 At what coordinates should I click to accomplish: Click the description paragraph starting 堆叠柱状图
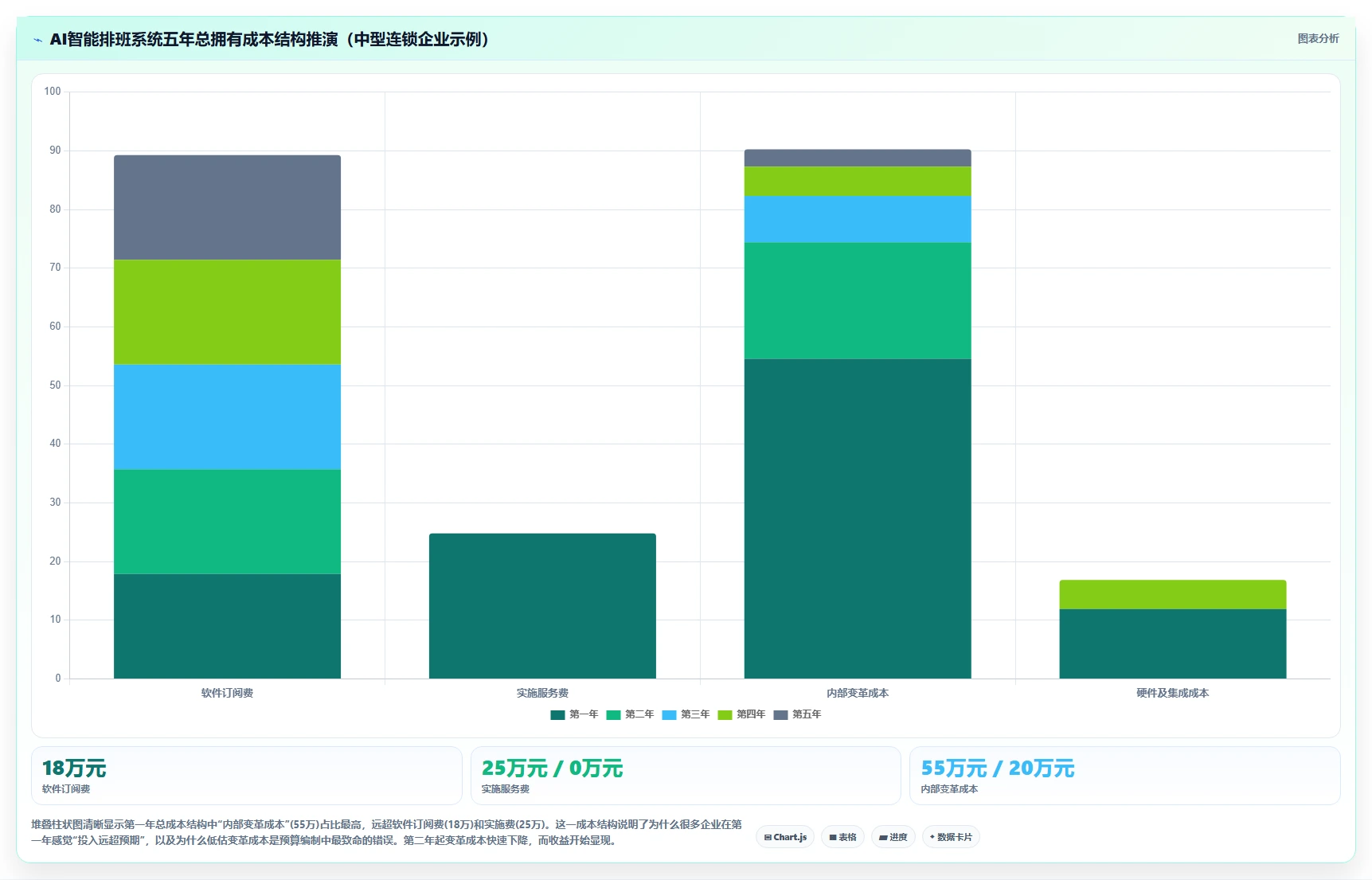pyautogui.click(x=386, y=832)
